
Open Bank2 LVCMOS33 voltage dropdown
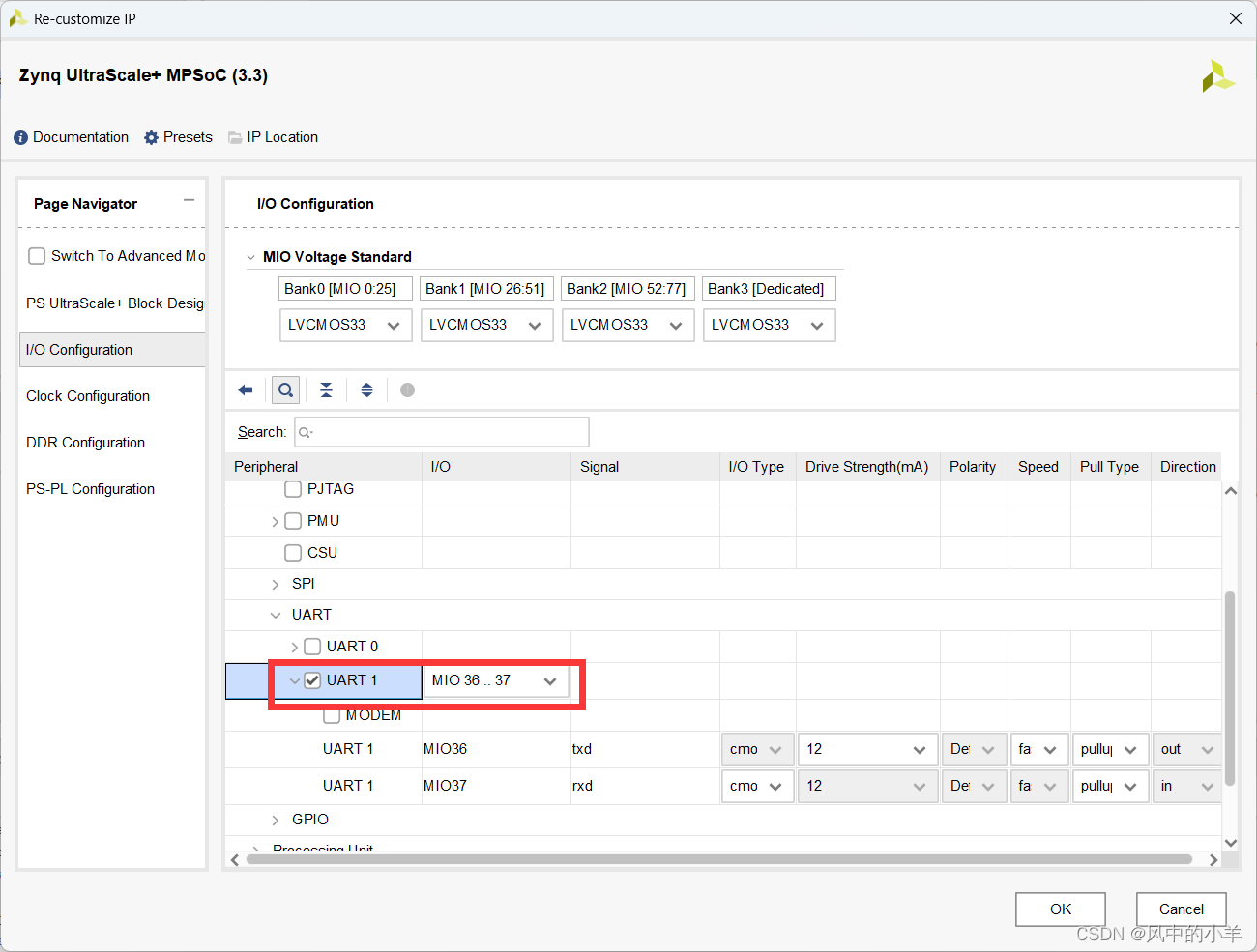click(x=628, y=325)
